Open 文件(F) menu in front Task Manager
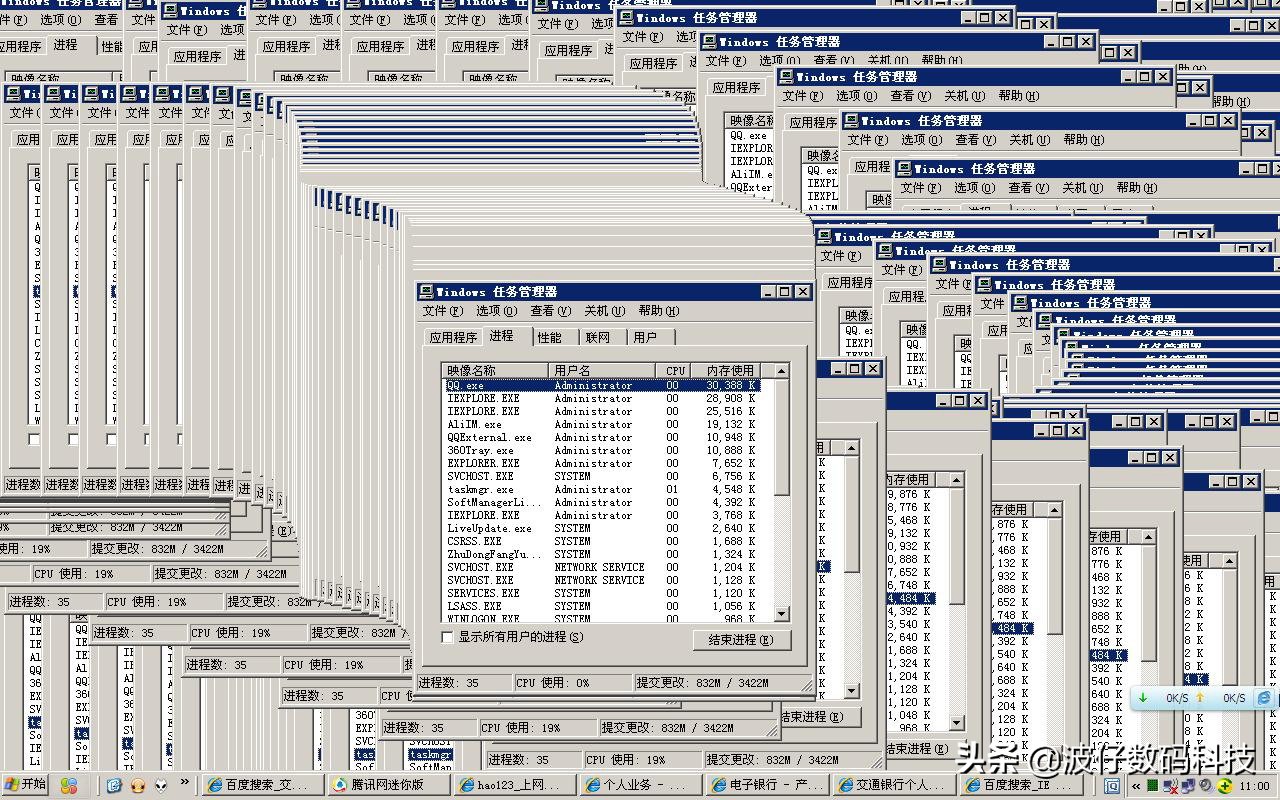Viewport: 1280px width, 800px height. (x=442, y=311)
